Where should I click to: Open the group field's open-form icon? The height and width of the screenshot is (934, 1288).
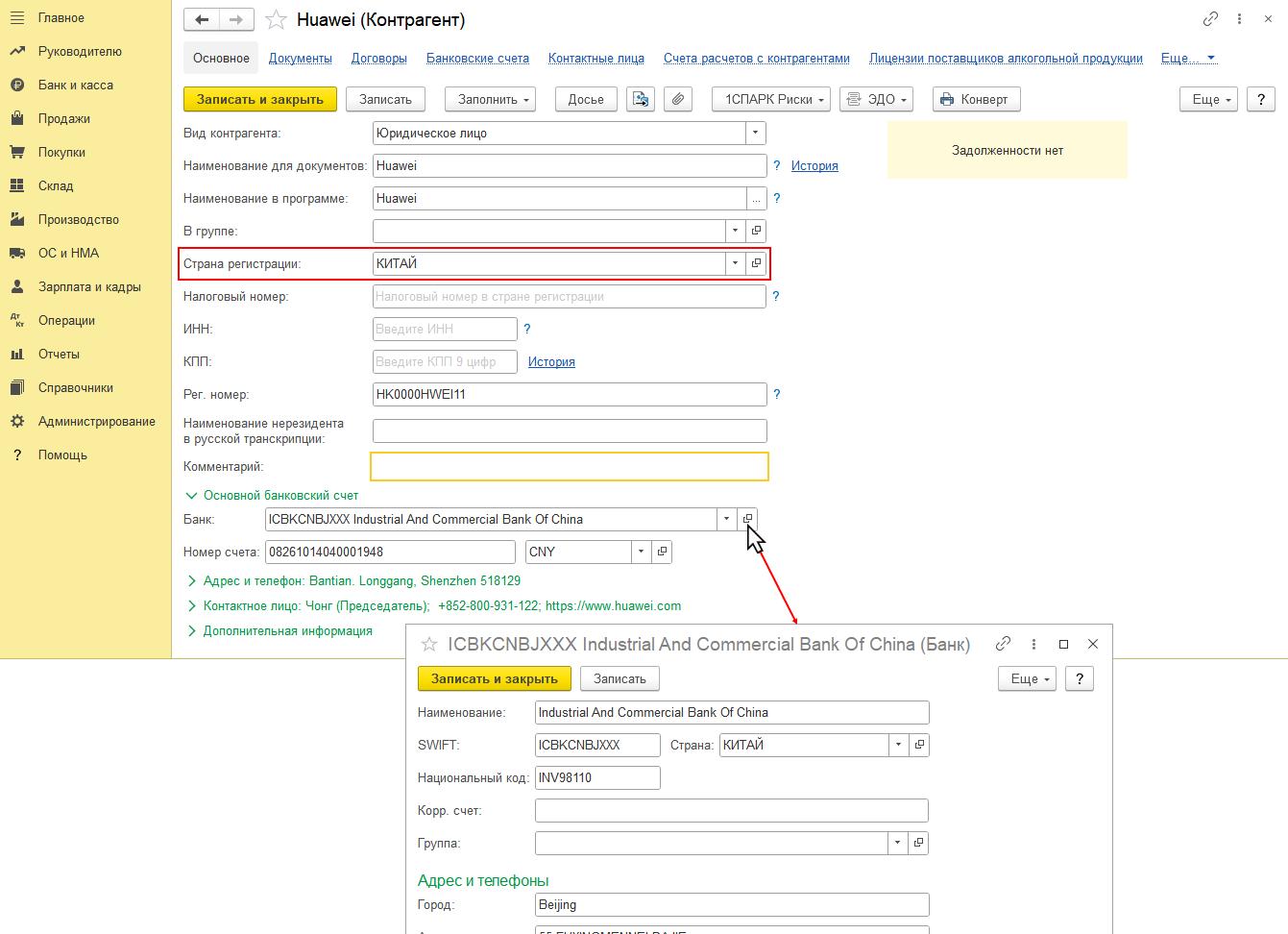(757, 231)
